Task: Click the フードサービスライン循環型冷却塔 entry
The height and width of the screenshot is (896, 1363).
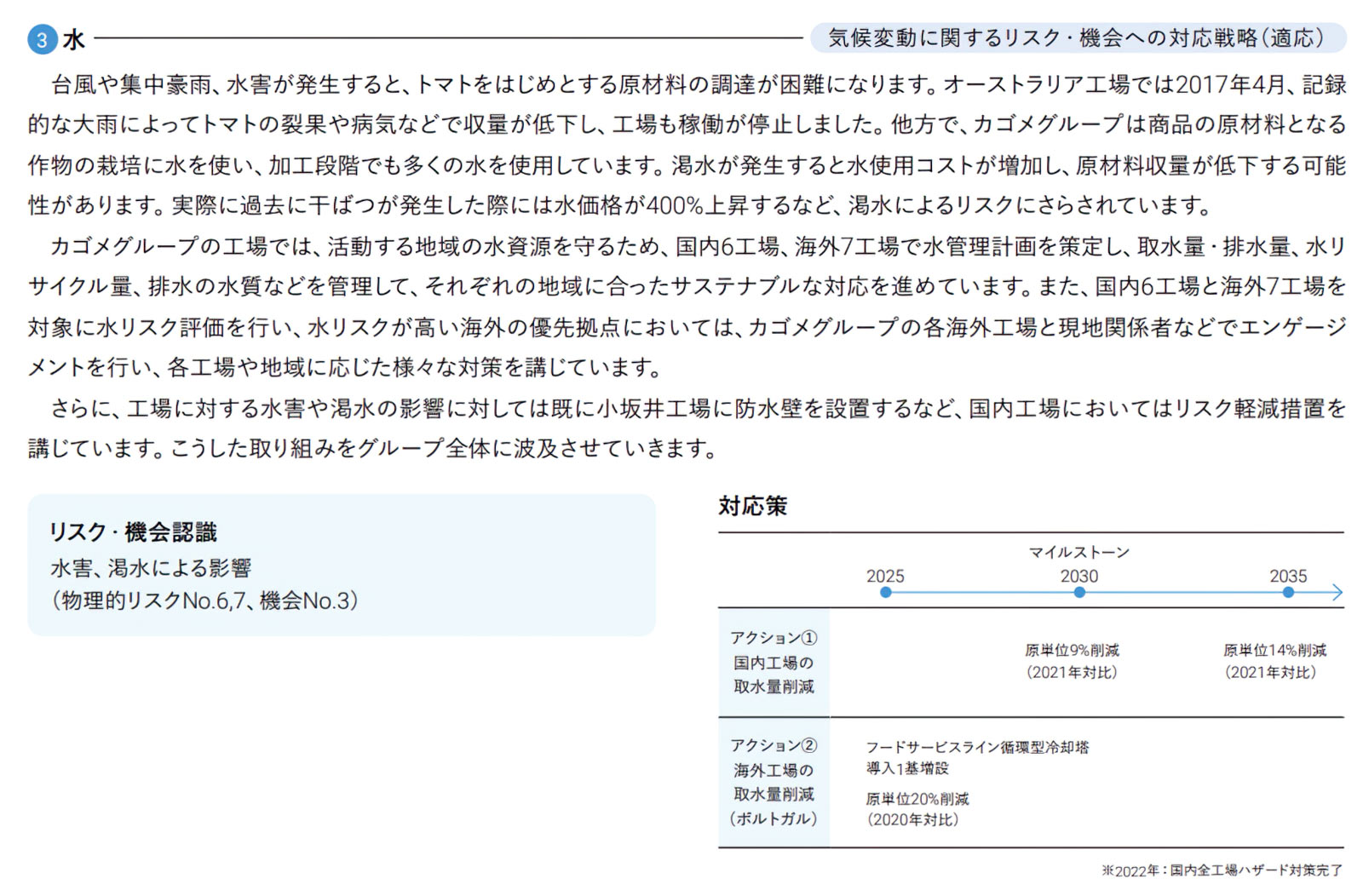Action: tap(977, 747)
